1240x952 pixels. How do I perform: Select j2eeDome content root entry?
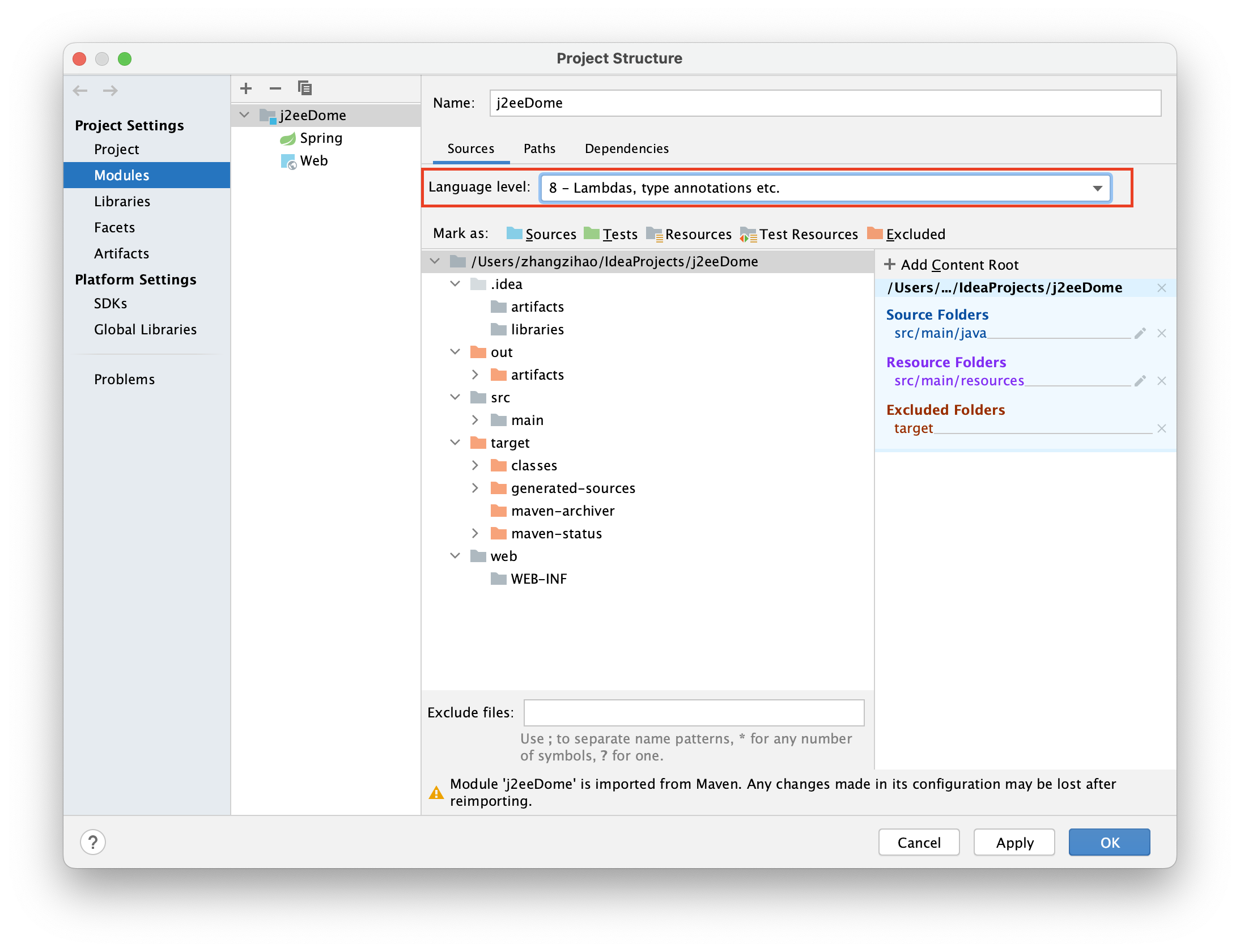pyautogui.click(x=1004, y=288)
